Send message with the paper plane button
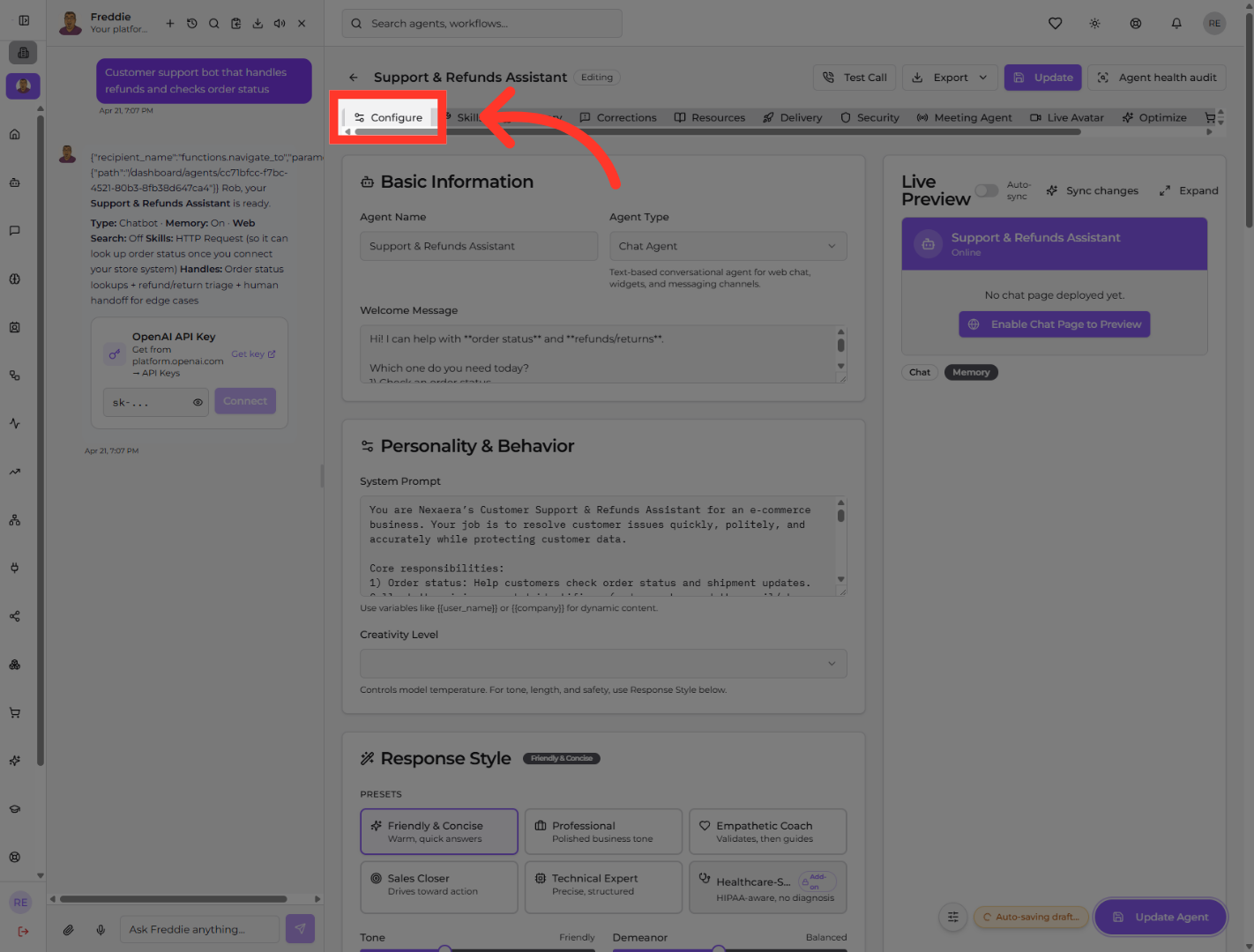1254x952 pixels. 300,928
